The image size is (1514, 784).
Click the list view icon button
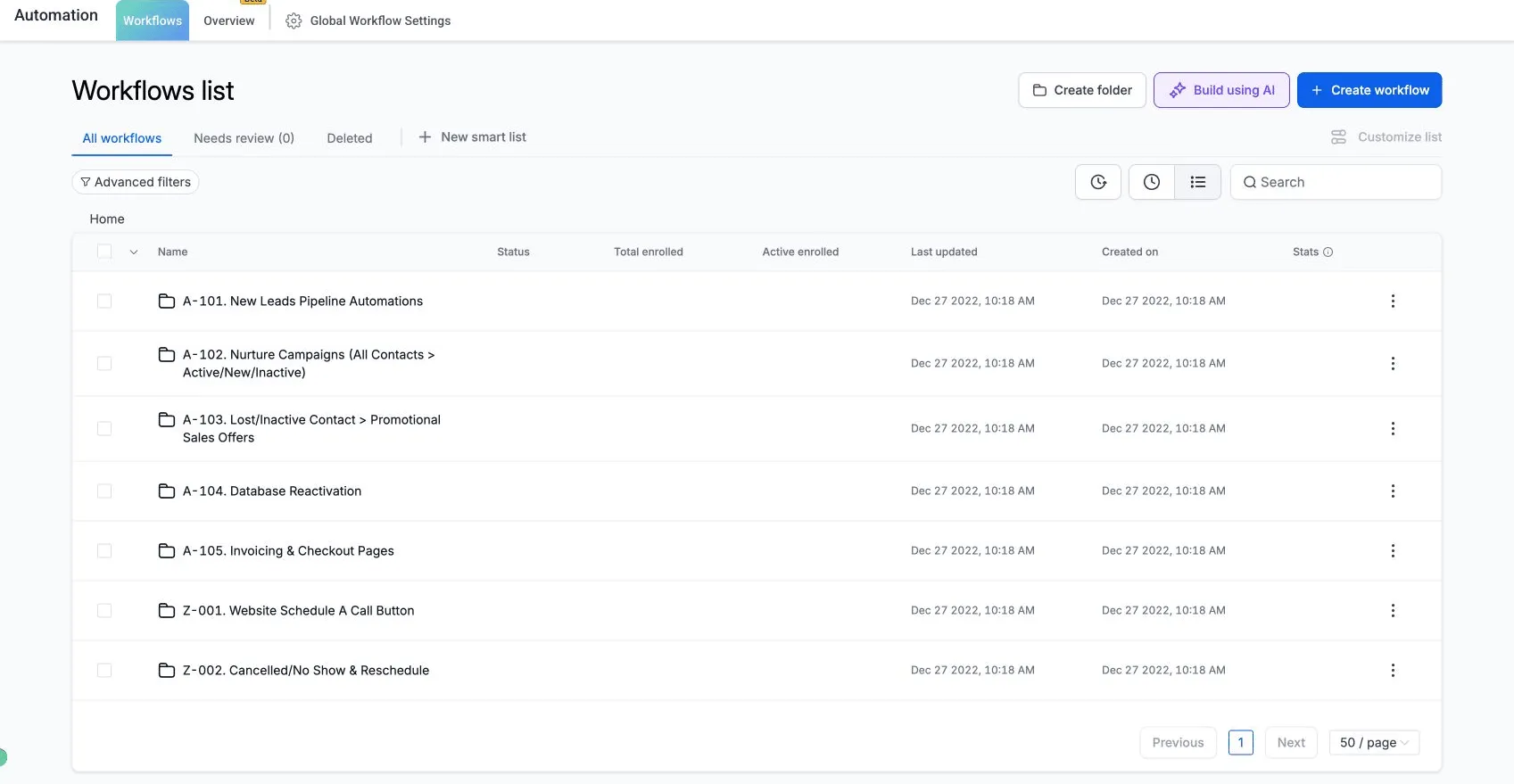pyautogui.click(x=1197, y=182)
